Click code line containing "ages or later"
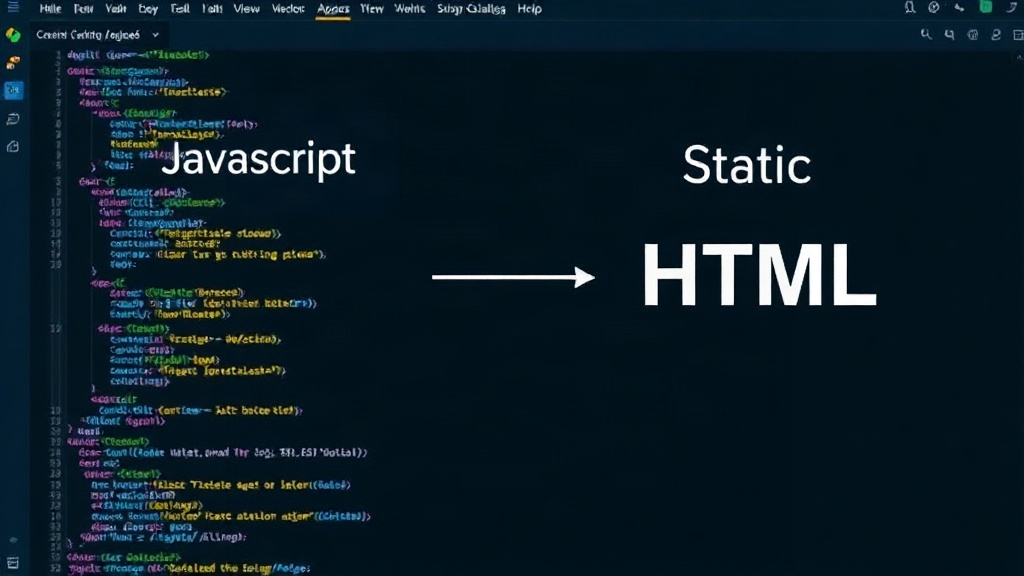The width and height of the screenshot is (1024, 576). click(x=221, y=485)
